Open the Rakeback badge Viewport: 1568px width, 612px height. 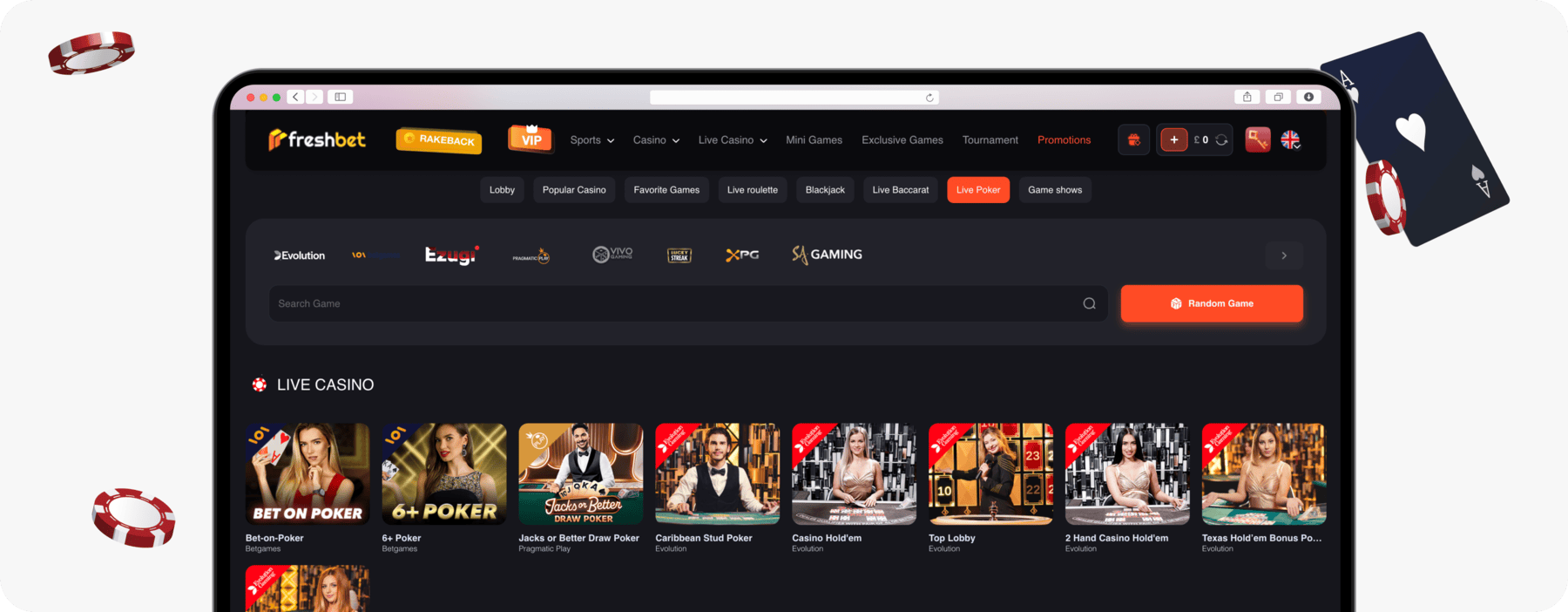(439, 139)
